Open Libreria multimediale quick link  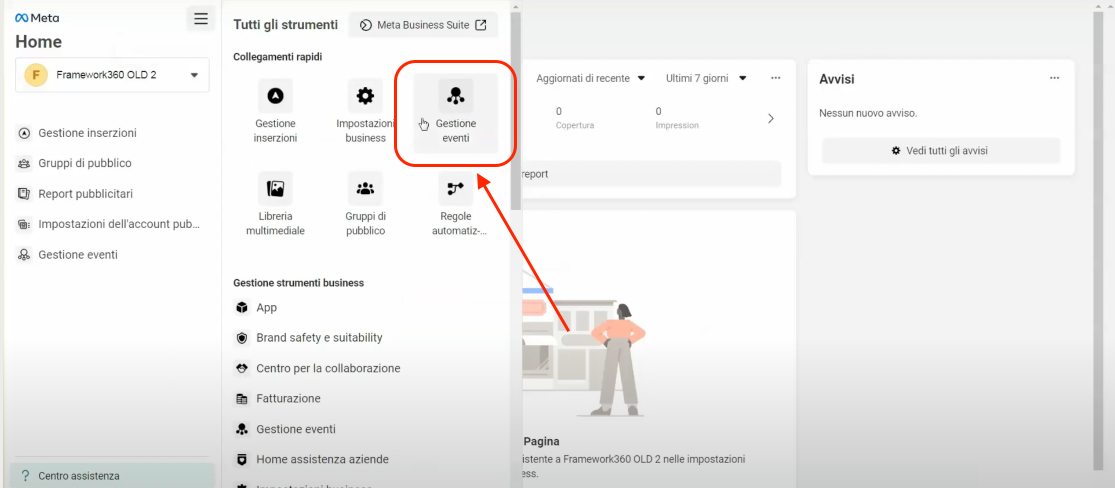pyautogui.click(x=275, y=205)
